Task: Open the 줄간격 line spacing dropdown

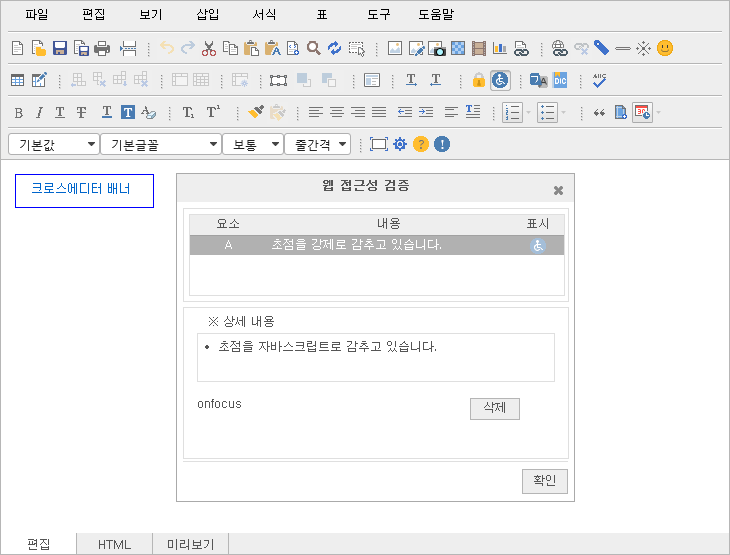Action: [318, 144]
